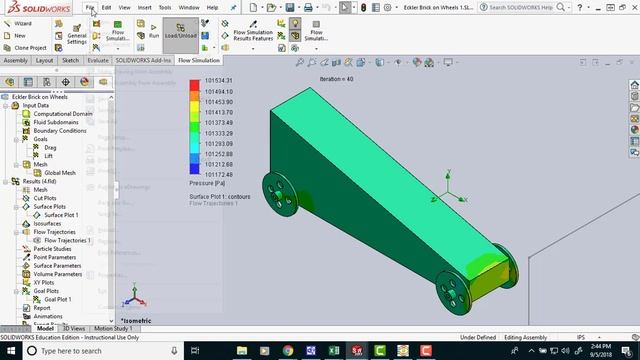640x360 pixels.
Task: Switch to the Layout tab
Action: [44, 60]
